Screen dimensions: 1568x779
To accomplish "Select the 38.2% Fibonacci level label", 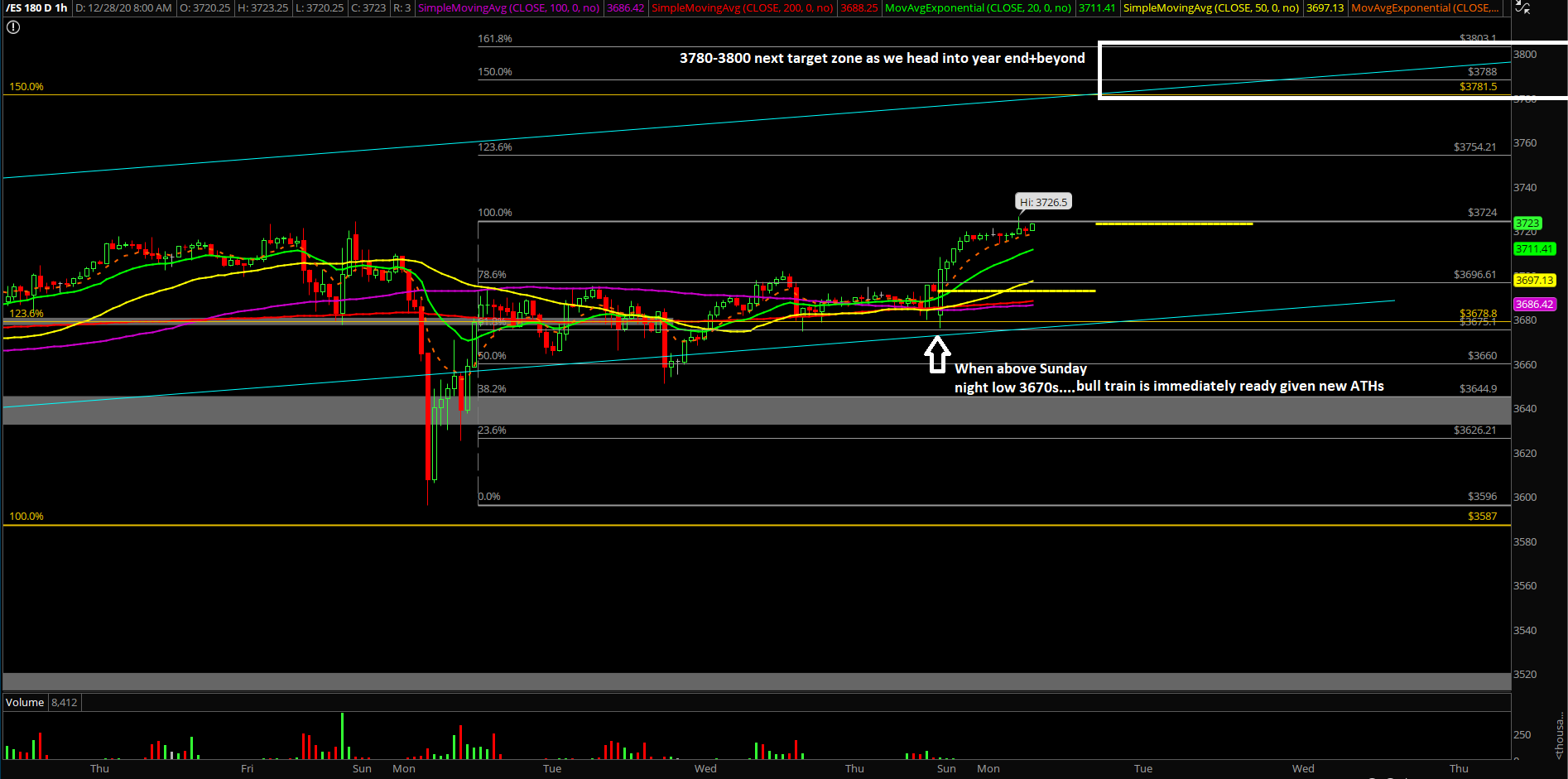I will 492,389.
